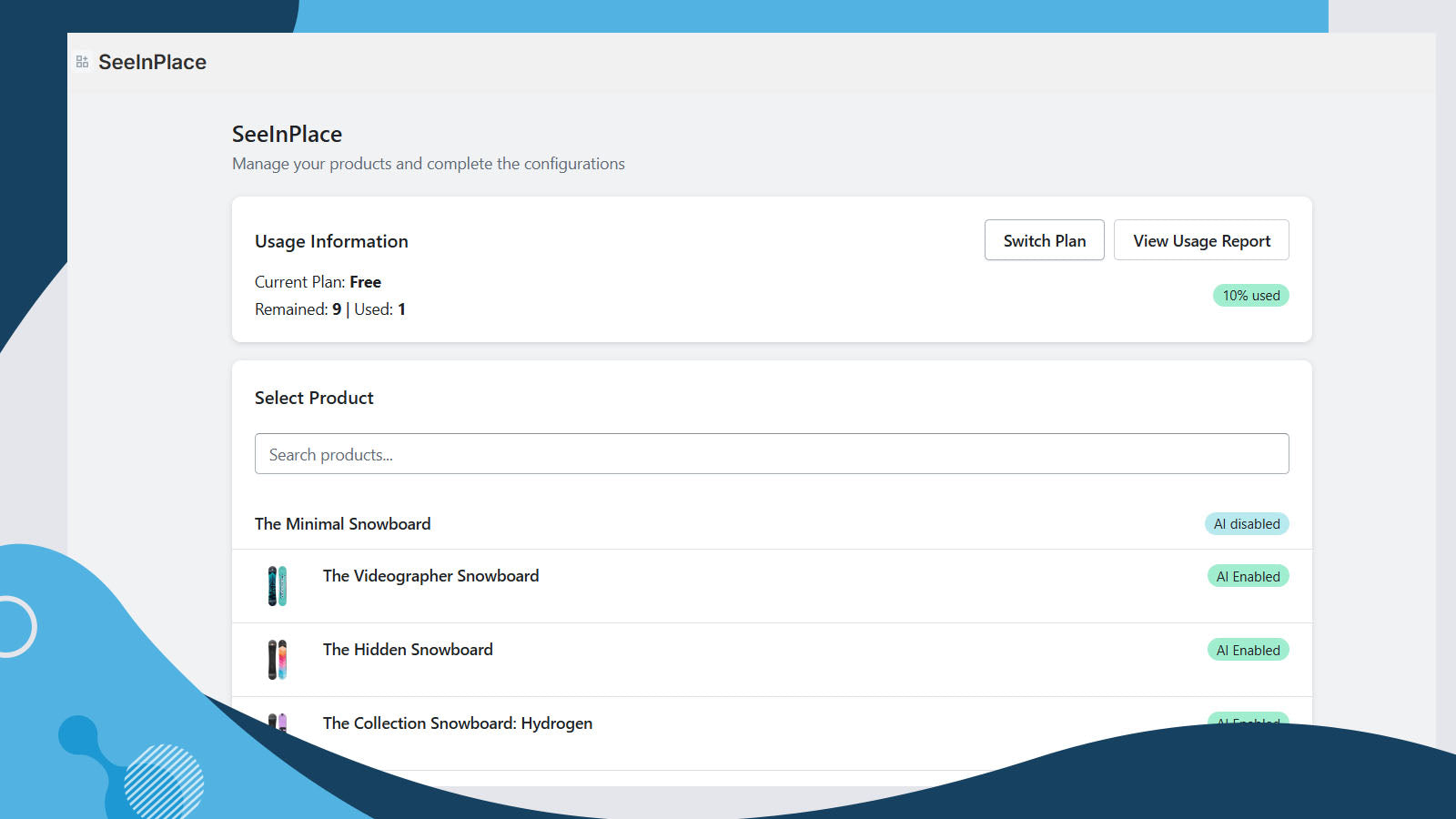Select The Collection Snowboard: Hydrogen title
The width and height of the screenshot is (1456, 819).
pos(457,723)
